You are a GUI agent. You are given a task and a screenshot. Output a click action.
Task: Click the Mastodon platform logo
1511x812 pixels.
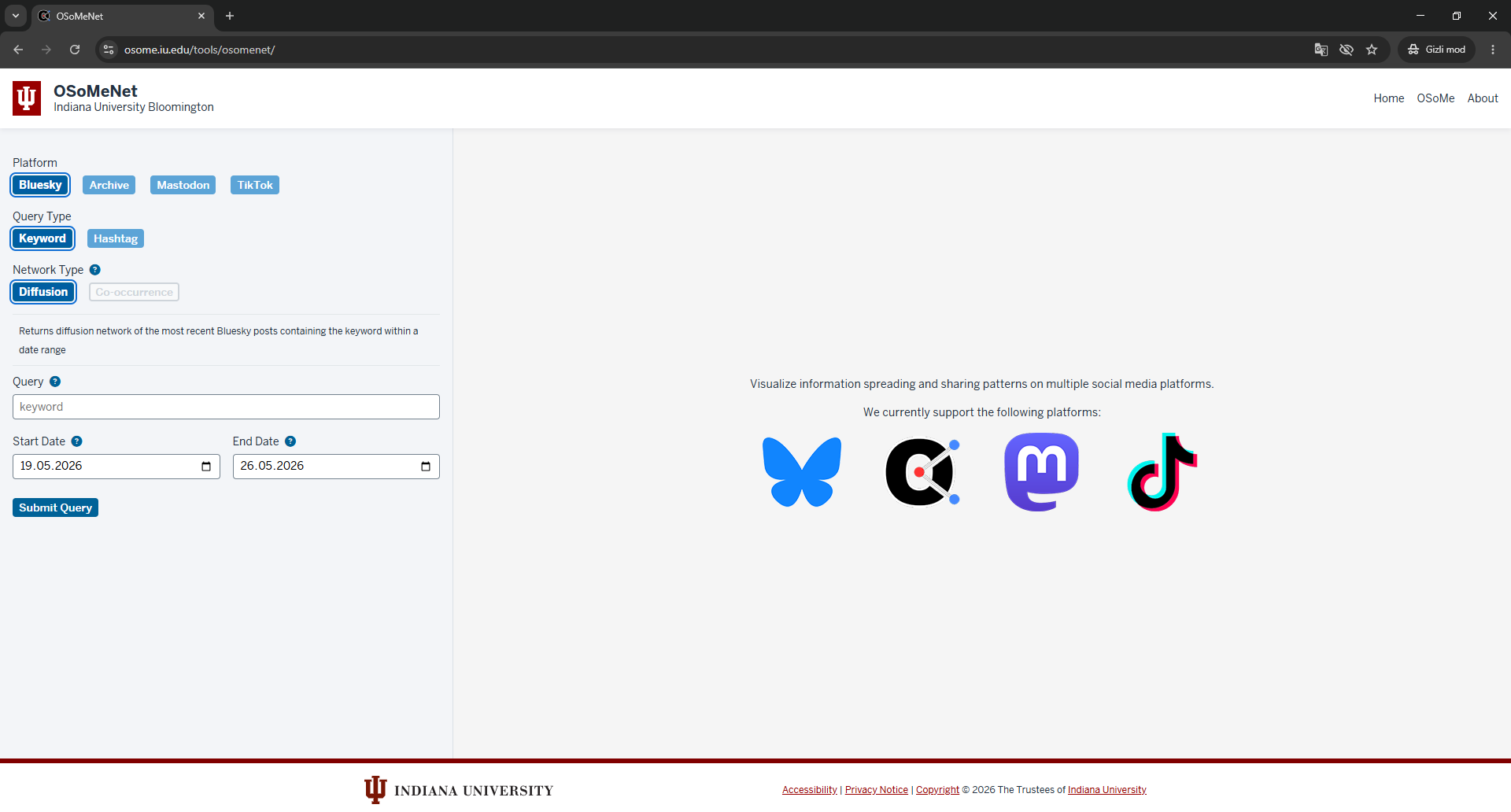1042,472
